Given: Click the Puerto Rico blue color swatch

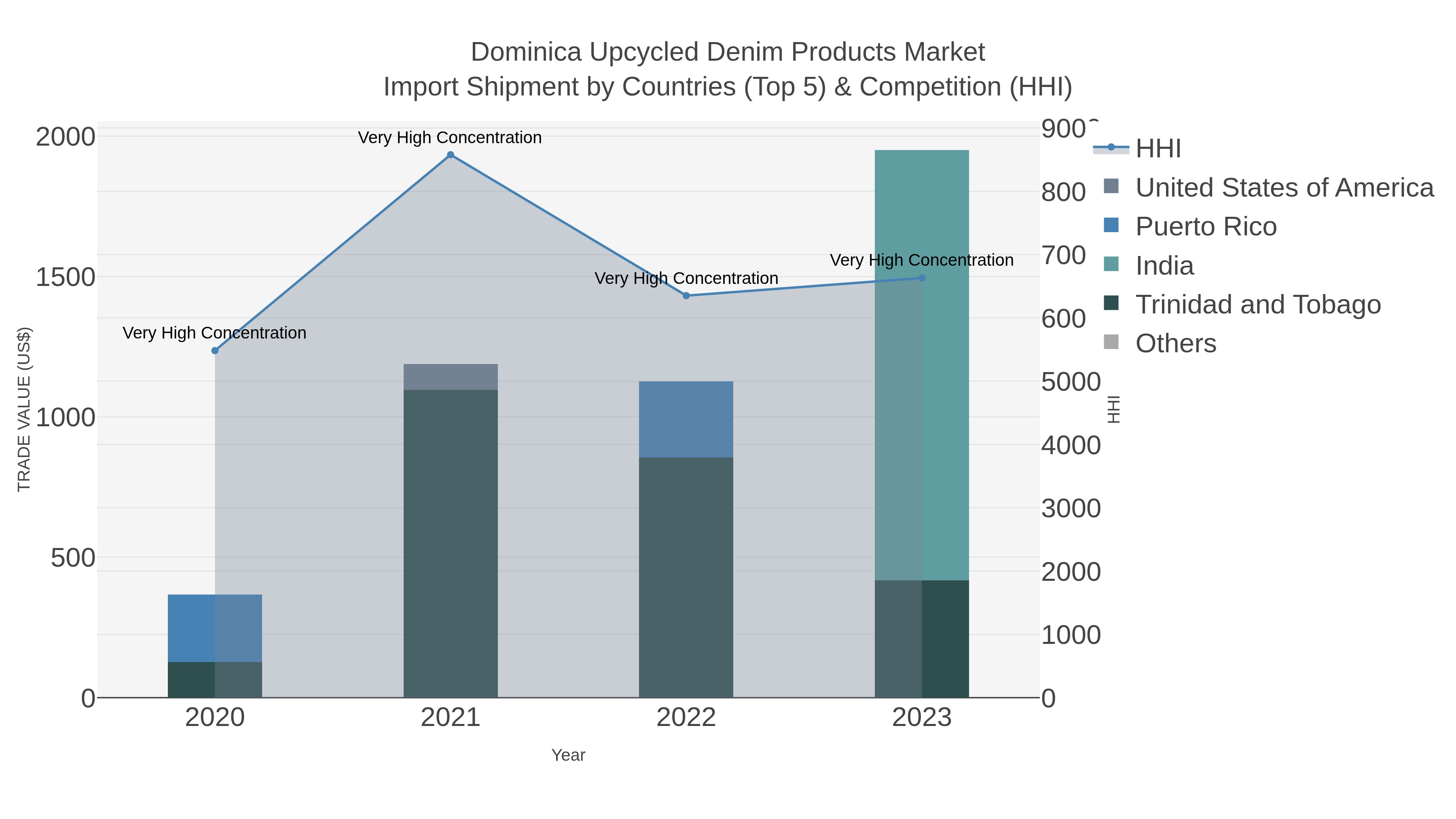Looking at the screenshot, I should click(1111, 224).
